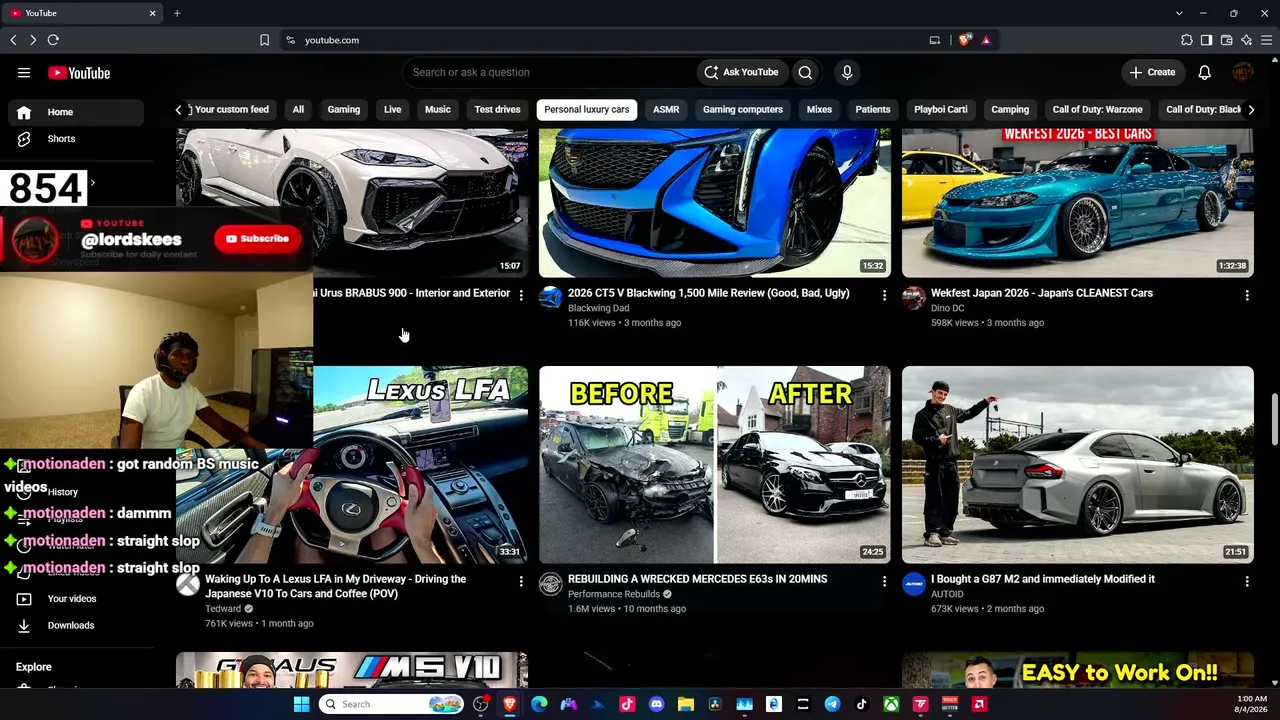1280x720 pixels.
Task: Open the account avatar menu
Action: (1243, 72)
